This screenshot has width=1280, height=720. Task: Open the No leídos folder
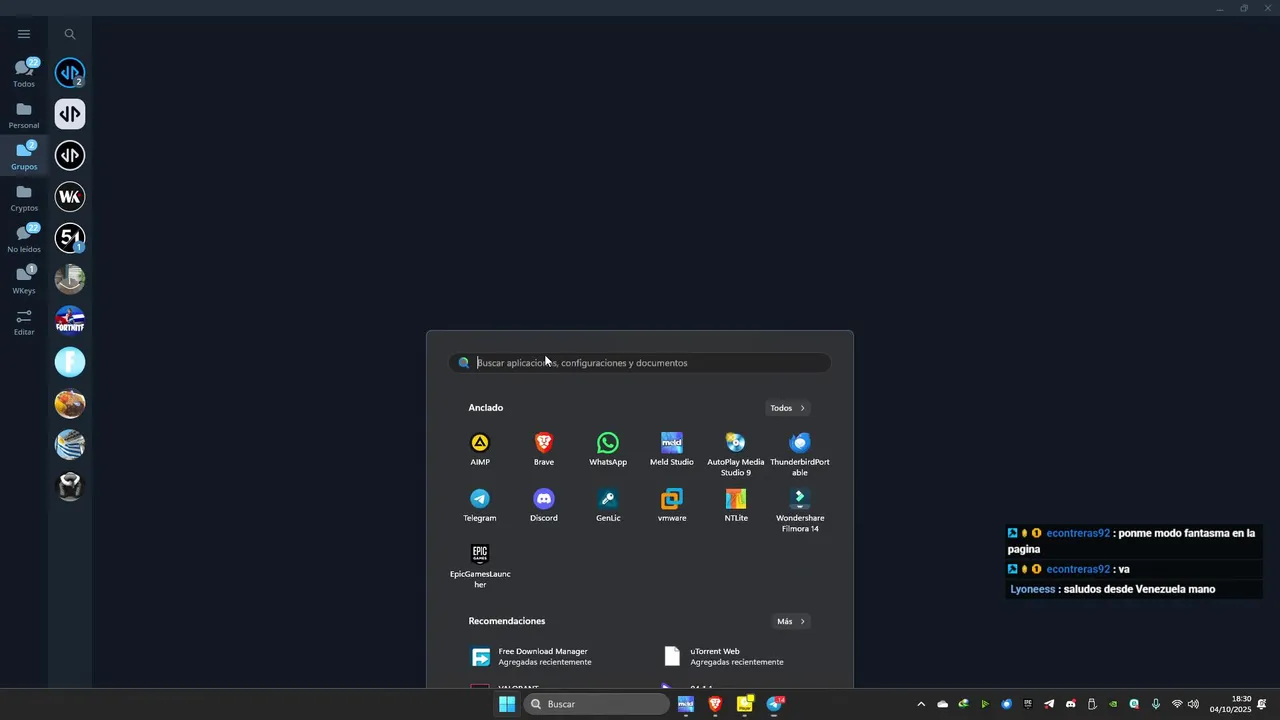coord(24,239)
